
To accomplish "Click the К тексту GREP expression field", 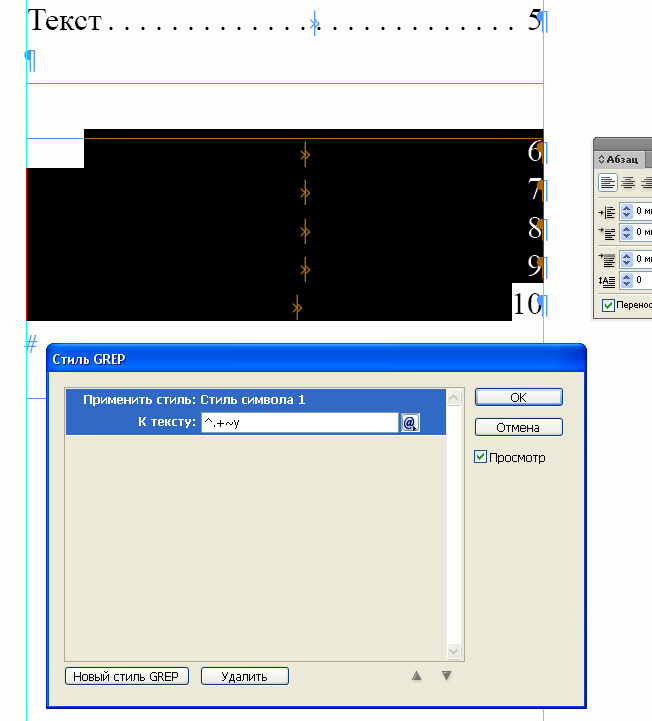I will [299, 423].
